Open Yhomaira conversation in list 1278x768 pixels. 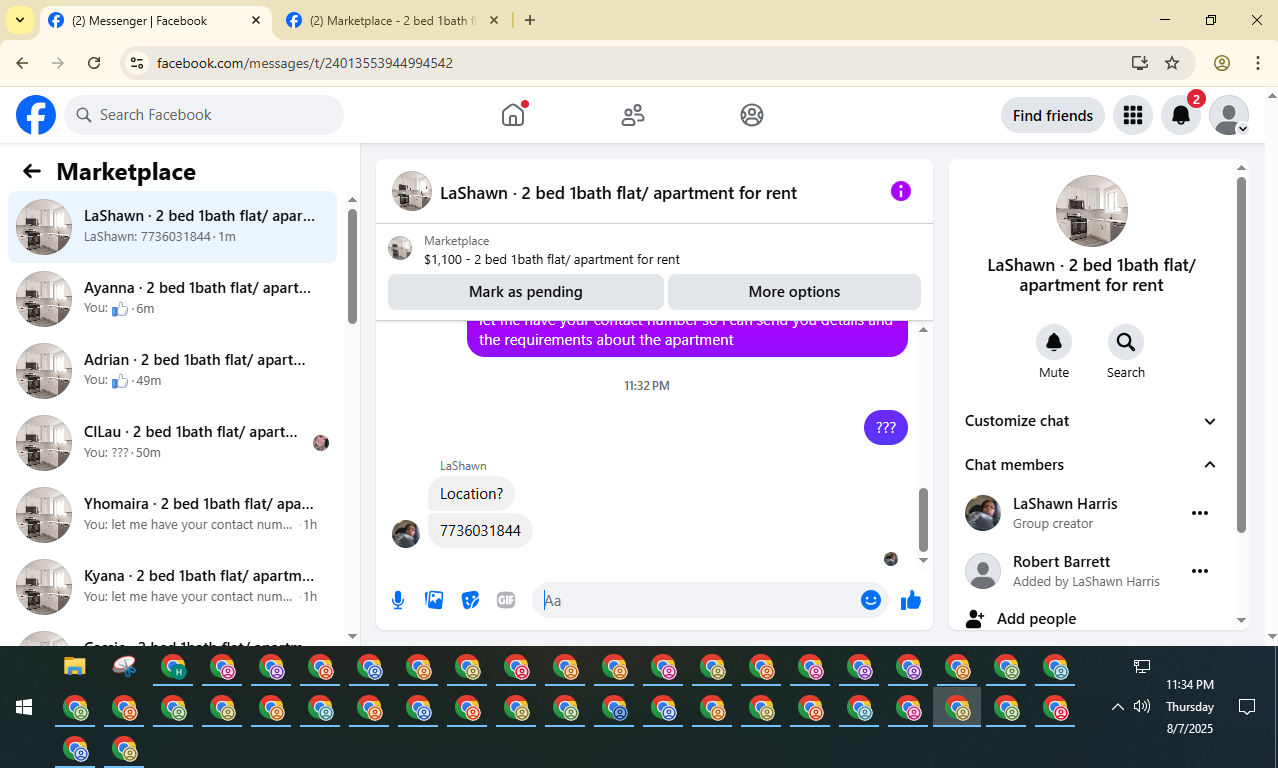pos(172,515)
